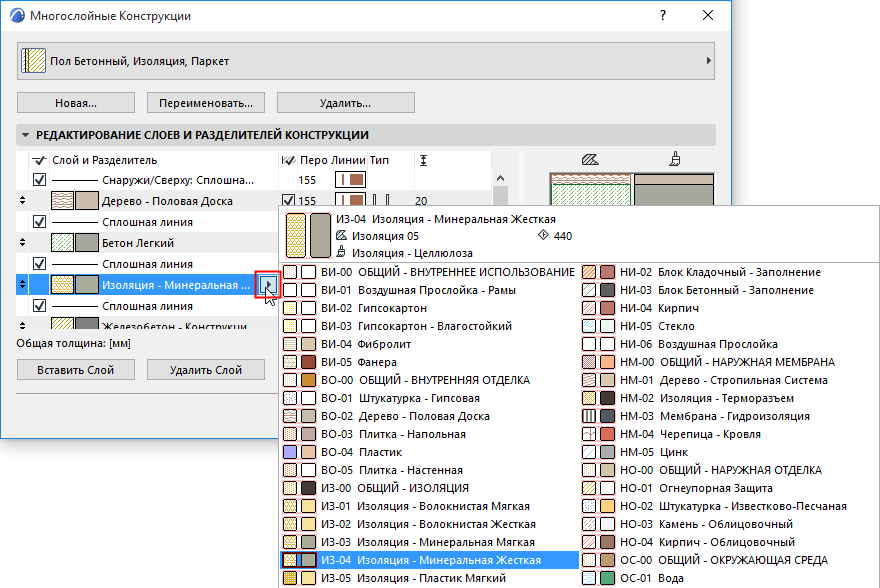Open the composite selector 'Пол Бетонный, Изоляция, Паркет'
This screenshot has width=880, height=588.
point(366,61)
